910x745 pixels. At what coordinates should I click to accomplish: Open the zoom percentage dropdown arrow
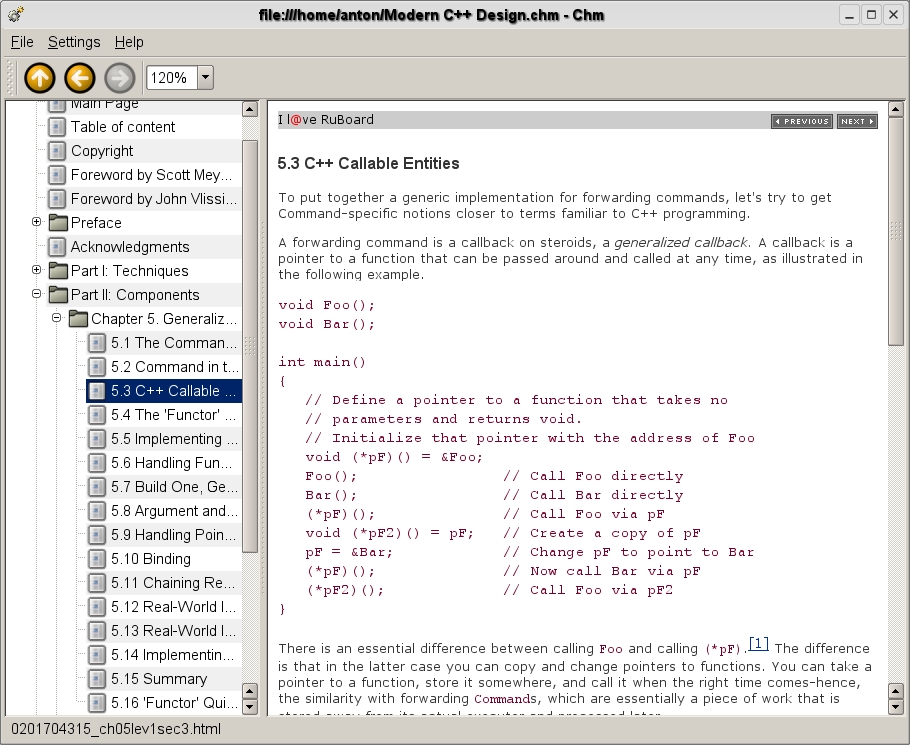205,77
